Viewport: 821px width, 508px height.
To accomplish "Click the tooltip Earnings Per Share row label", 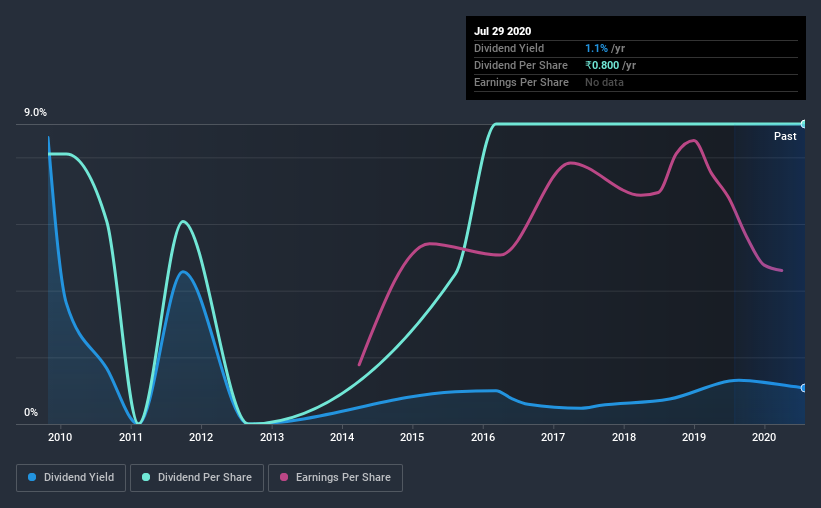I will pyautogui.click(x=521, y=82).
